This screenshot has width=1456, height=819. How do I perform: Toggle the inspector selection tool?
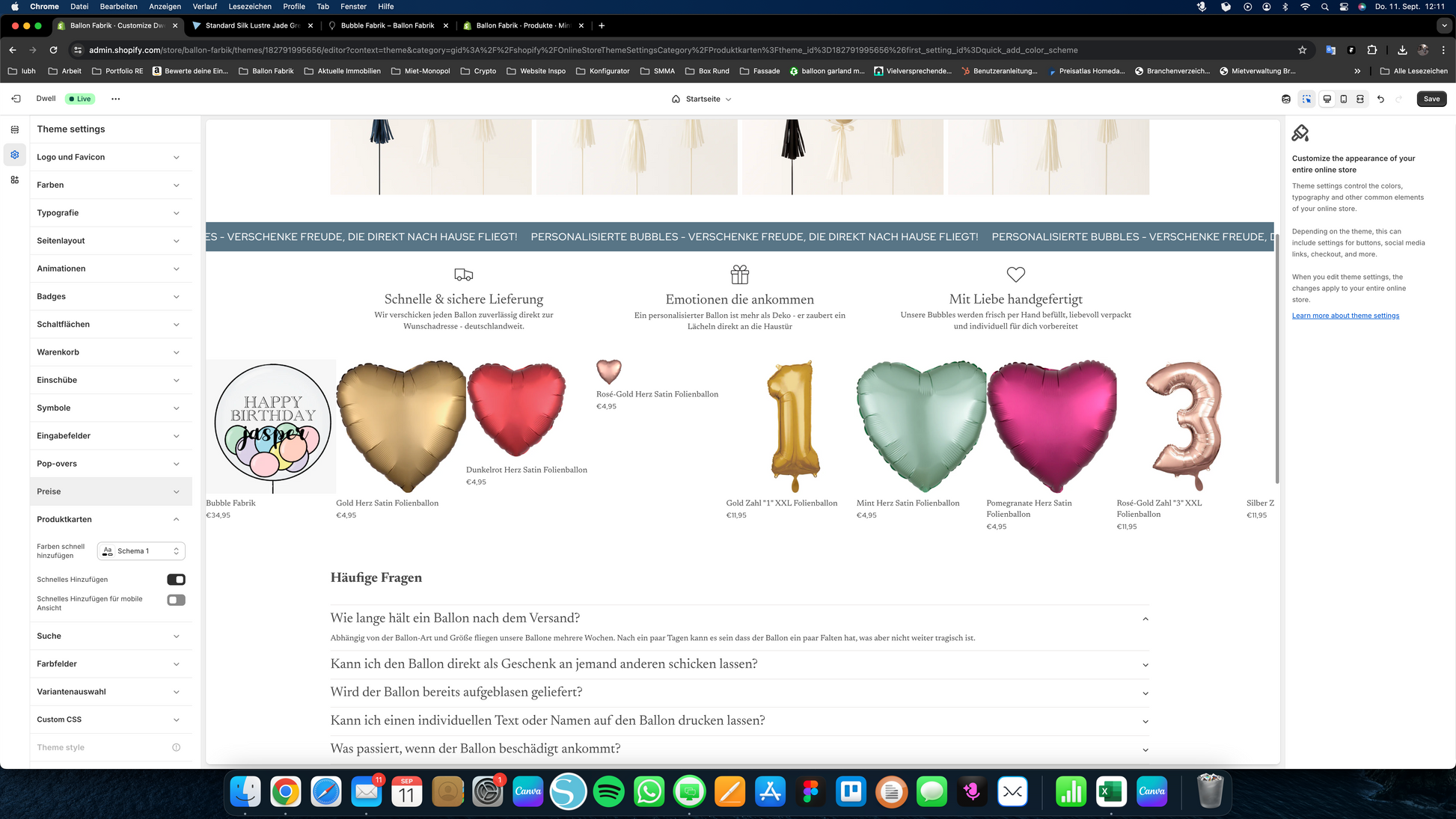point(1306,99)
